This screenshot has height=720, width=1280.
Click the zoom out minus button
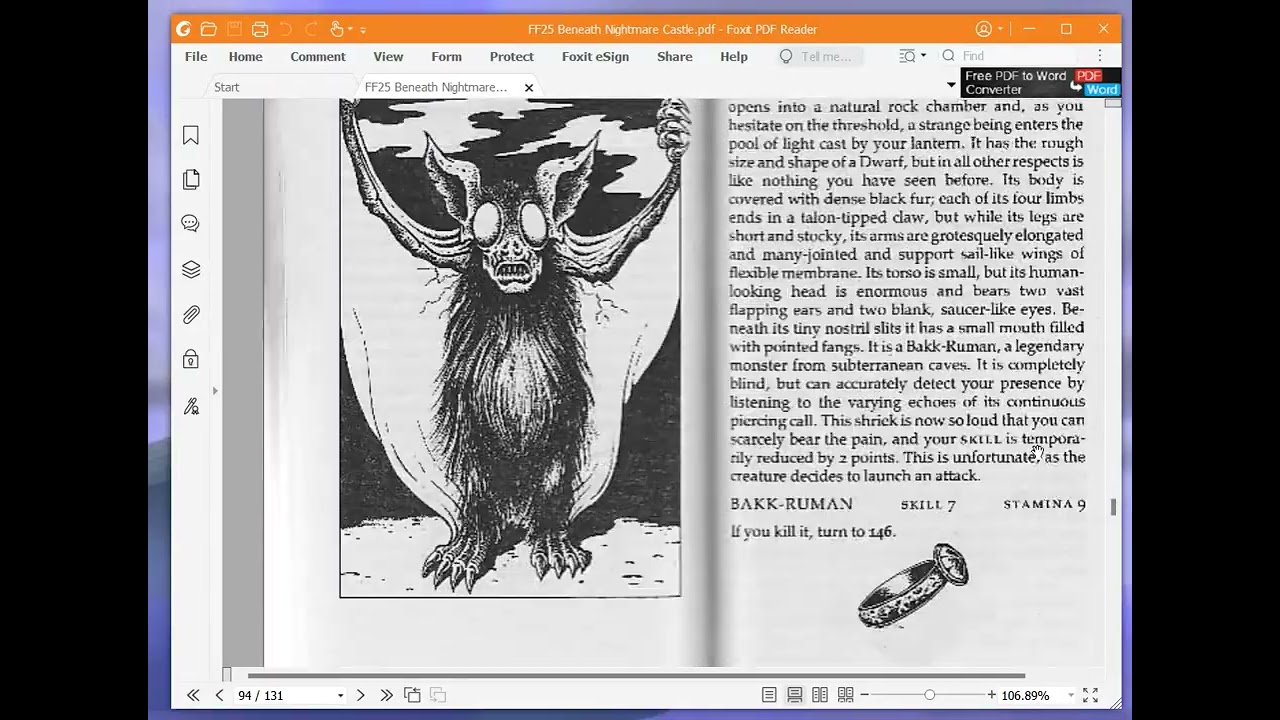865,695
